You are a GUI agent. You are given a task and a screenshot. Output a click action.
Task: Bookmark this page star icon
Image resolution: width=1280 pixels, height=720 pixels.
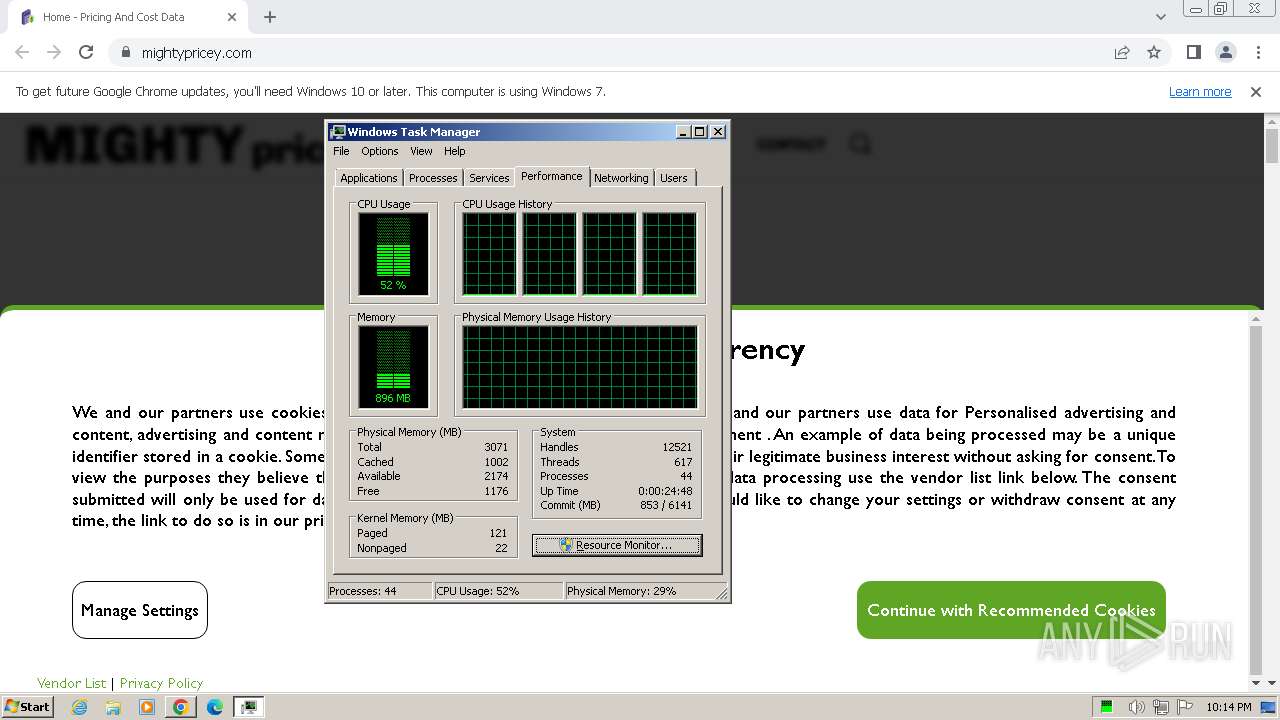coord(1154,53)
